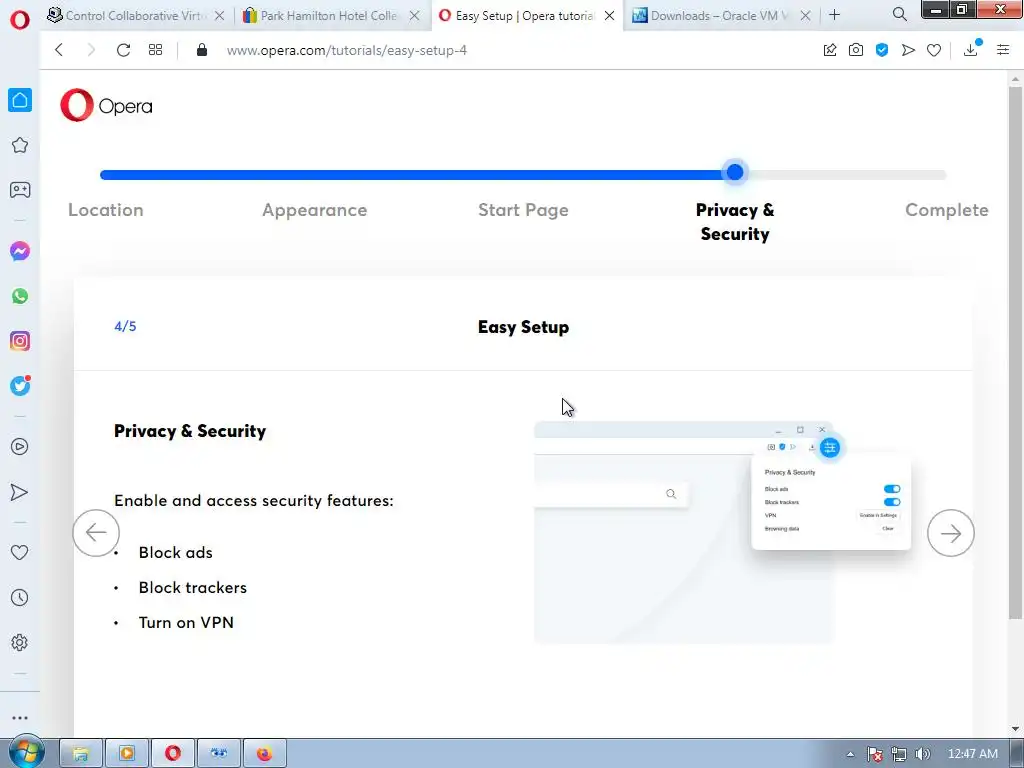Click the Opera logo on the page
The width and height of the screenshot is (1024, 768).
point(106,105)
